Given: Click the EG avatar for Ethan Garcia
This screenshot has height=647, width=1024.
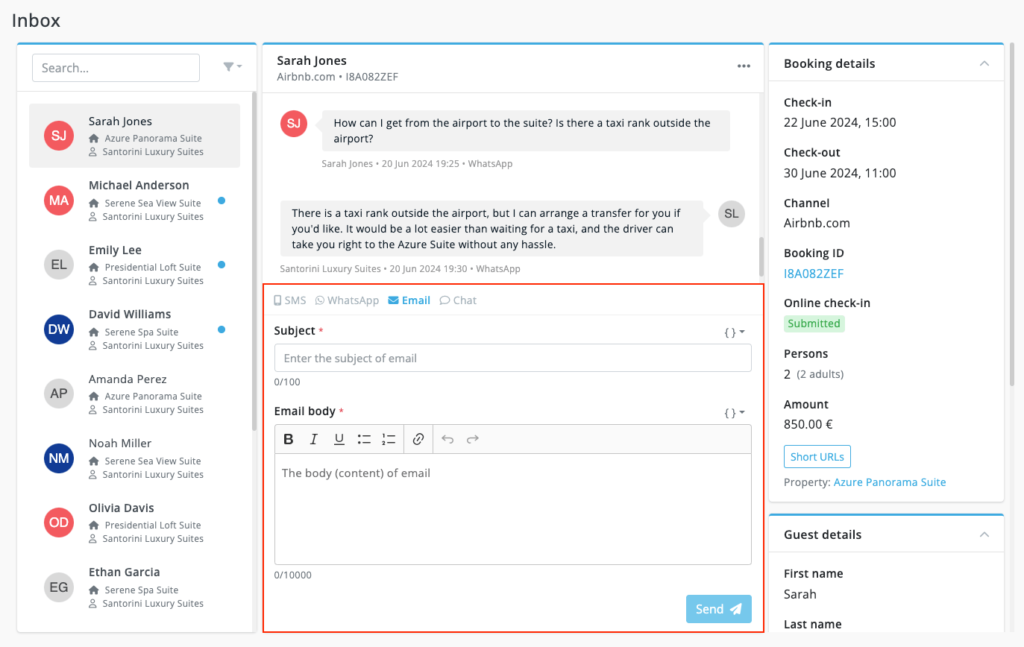Looking at the screenshot, I should tap(59, 587).
